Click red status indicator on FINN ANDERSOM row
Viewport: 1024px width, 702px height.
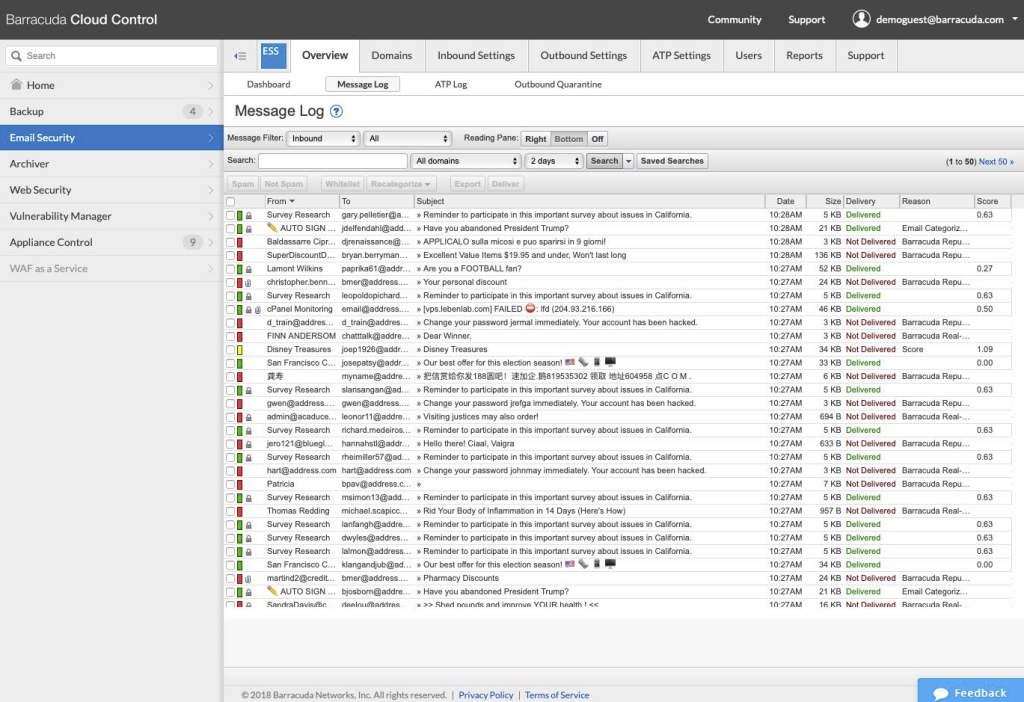(240, 336)
